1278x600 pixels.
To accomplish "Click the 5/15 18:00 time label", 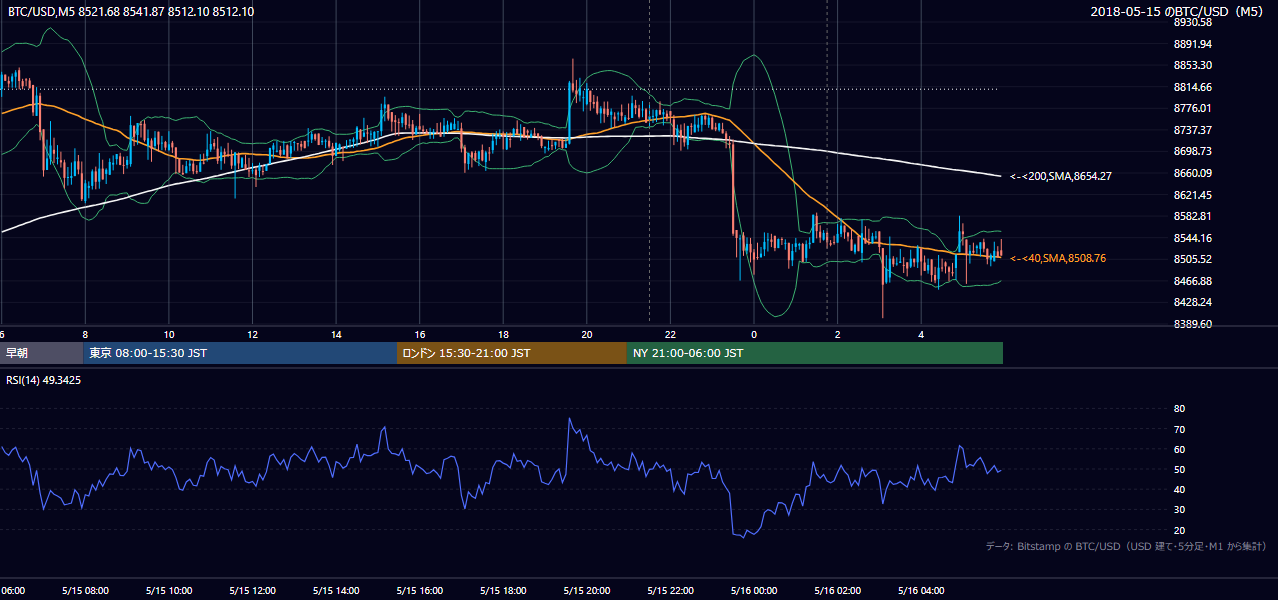I will tap(502, 591).
